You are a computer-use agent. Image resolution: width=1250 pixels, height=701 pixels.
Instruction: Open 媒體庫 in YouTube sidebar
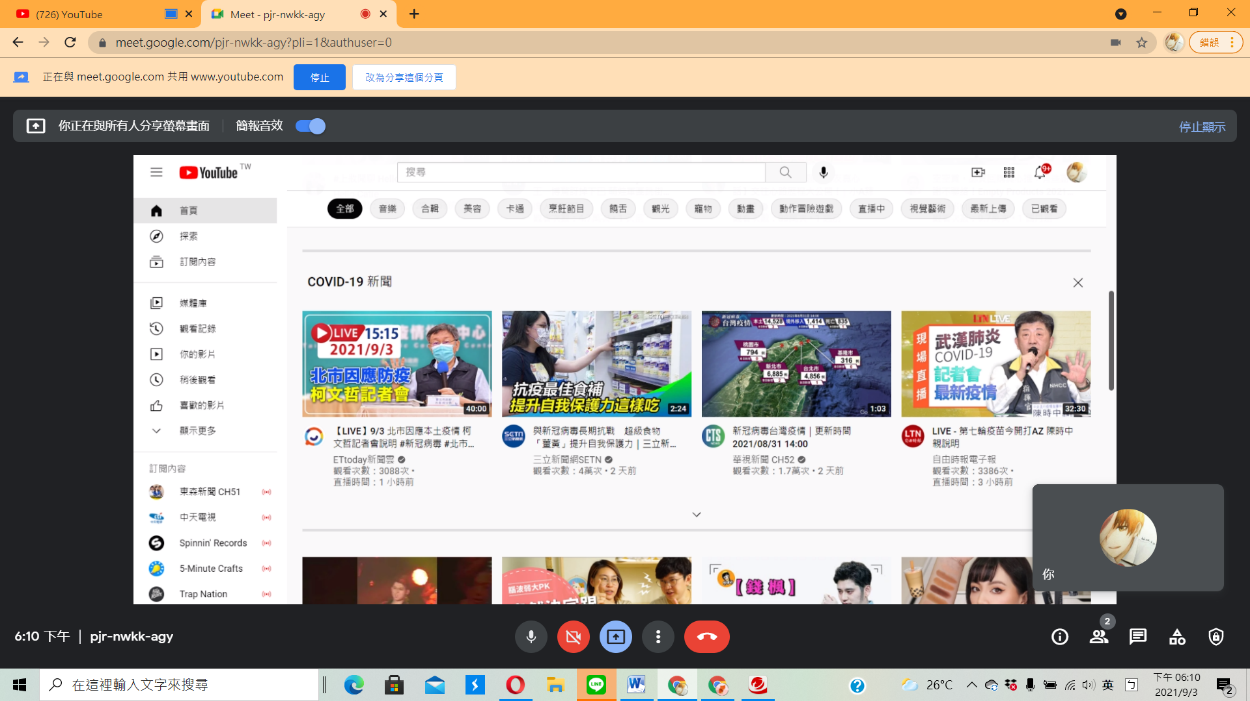pyautogui.click(x=206, y=303)
